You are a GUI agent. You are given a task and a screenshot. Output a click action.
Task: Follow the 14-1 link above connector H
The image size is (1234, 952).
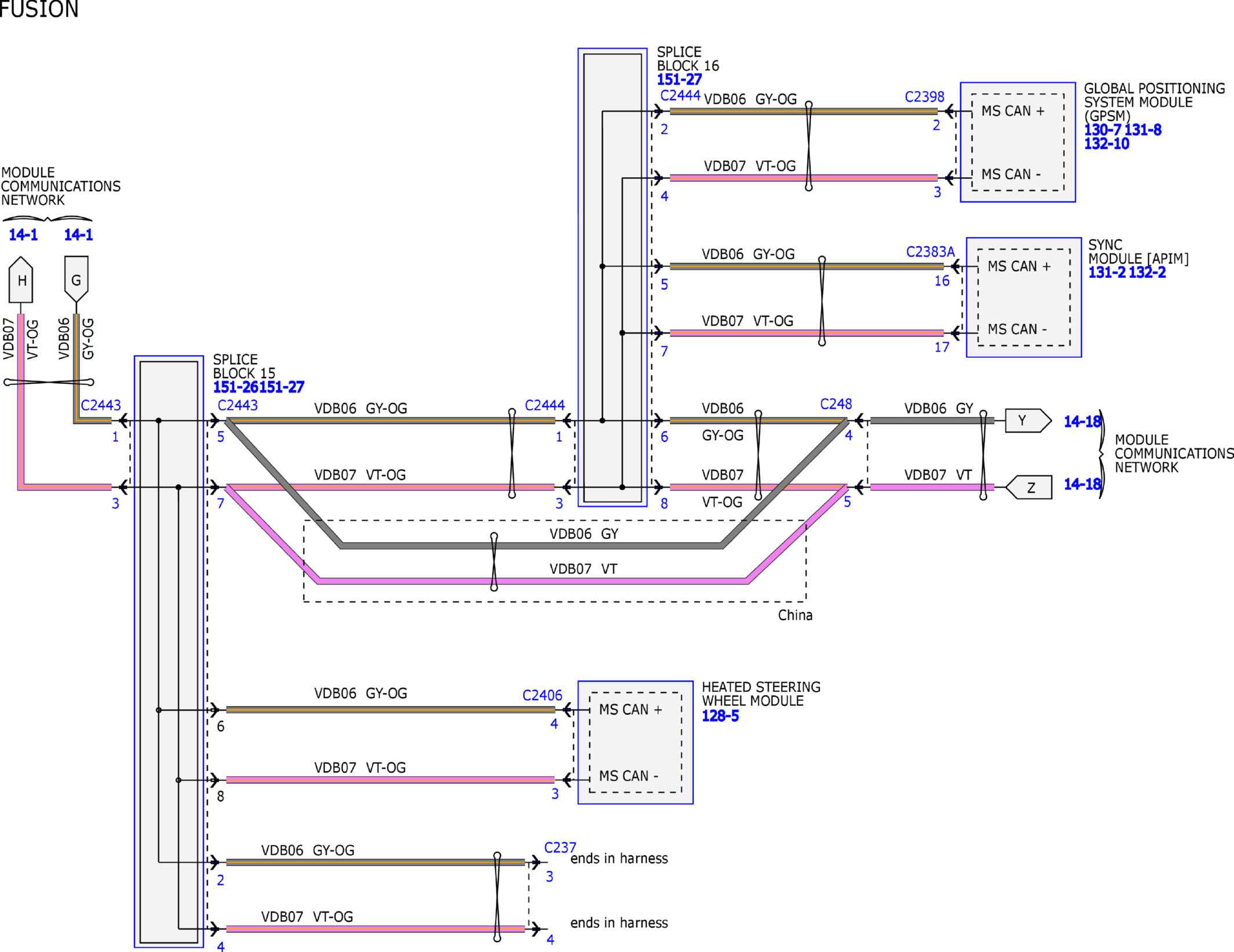23,235
